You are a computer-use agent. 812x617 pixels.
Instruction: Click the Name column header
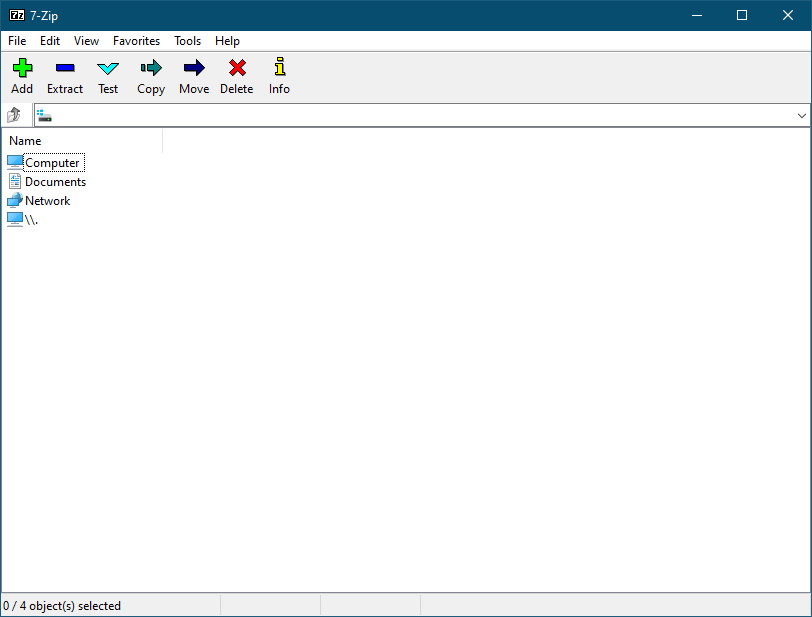pos(25,140)
